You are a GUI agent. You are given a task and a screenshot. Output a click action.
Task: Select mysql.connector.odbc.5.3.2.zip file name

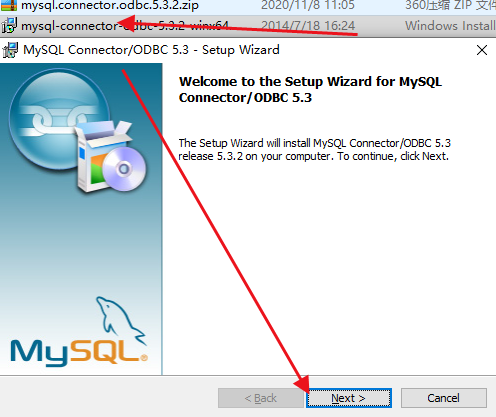click(110, 5)
